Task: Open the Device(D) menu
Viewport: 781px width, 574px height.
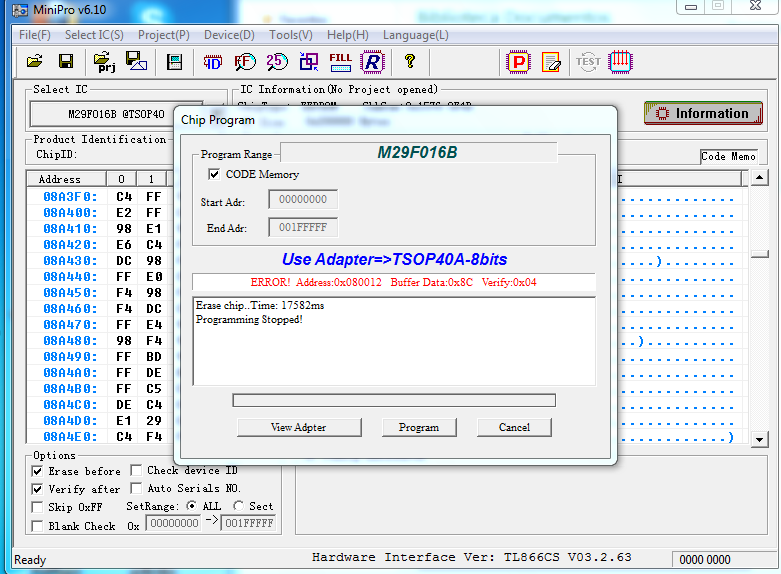Action: [229, 35]
